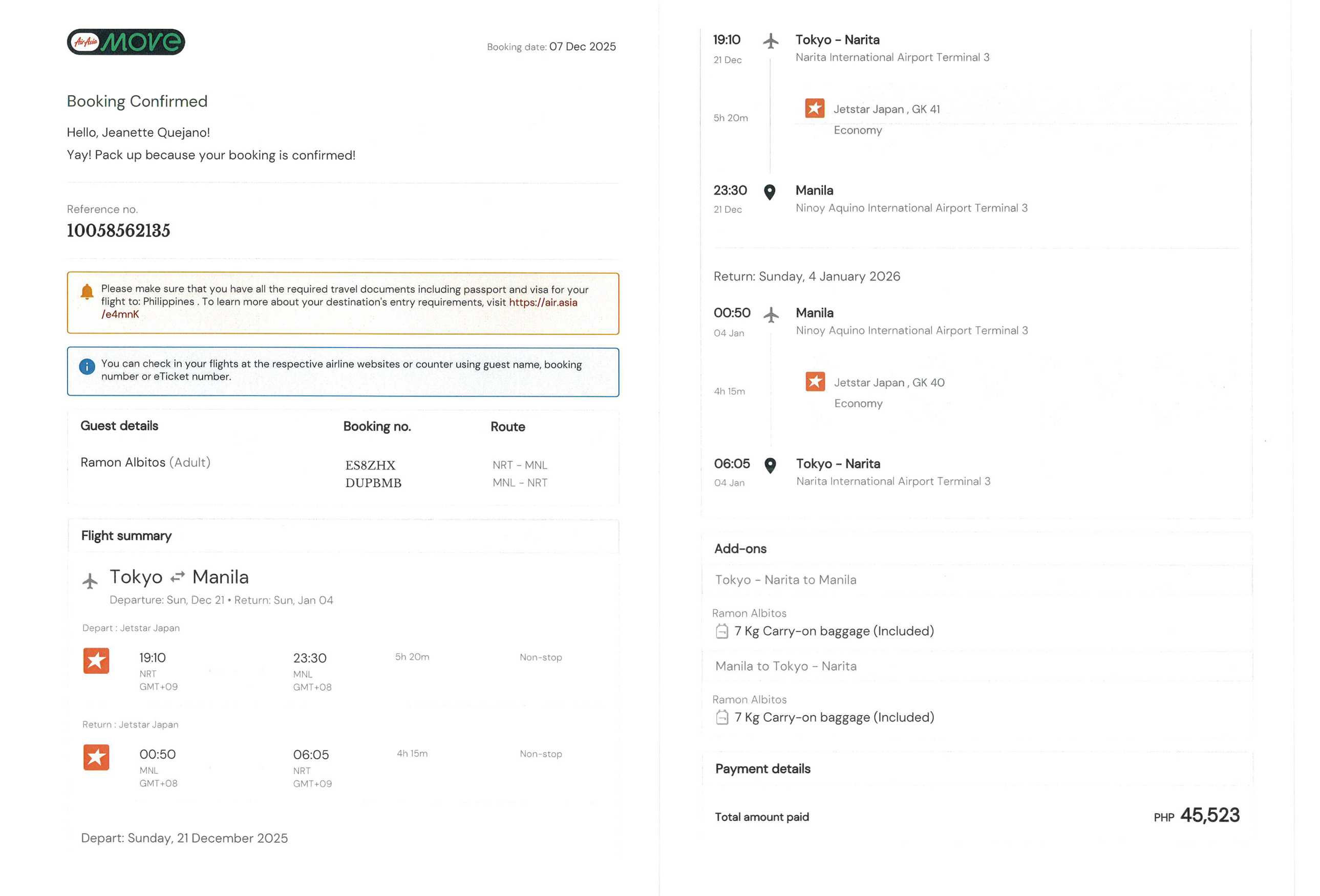This screenshot has width=1320, height=896.
Task: Click the Jetstar logo in the Return summary row
Action: pyautogui.click(x=96, y=757)
